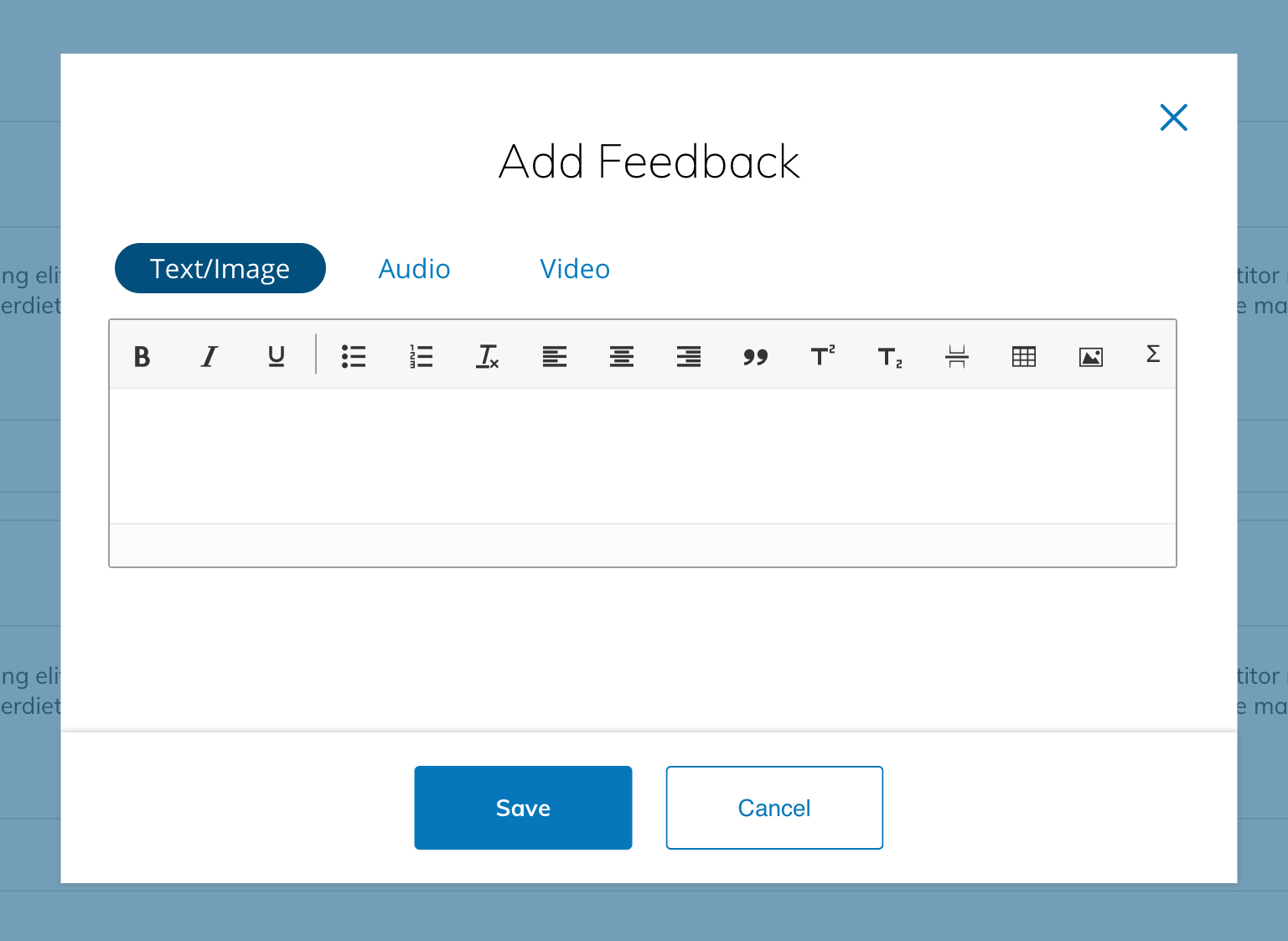Screen dimensions: 1288x941
Task: Center align the text
Action: tap(622, 355)
